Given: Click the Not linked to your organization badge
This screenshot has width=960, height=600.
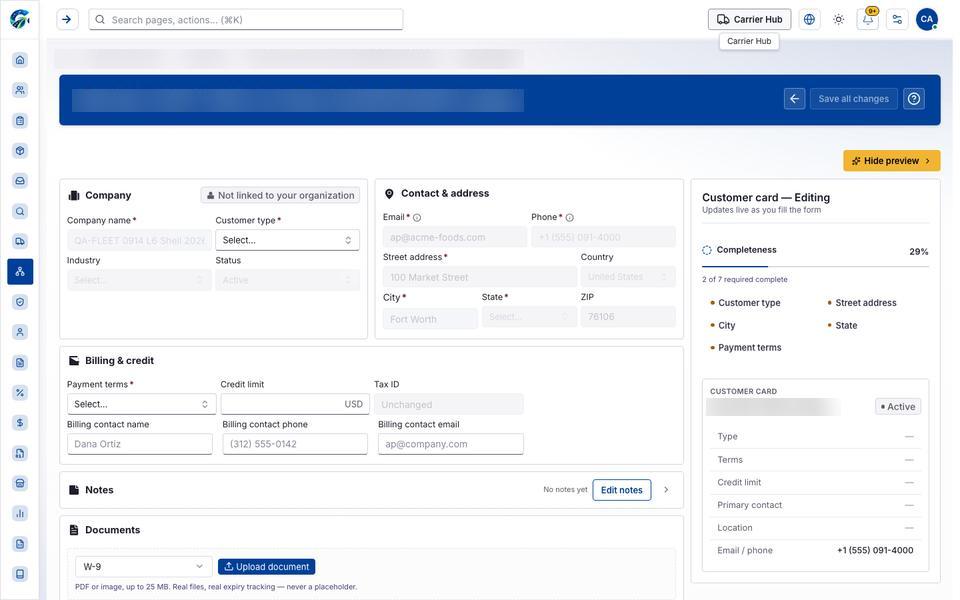Looking at the screenshot, I should point(280,195).
